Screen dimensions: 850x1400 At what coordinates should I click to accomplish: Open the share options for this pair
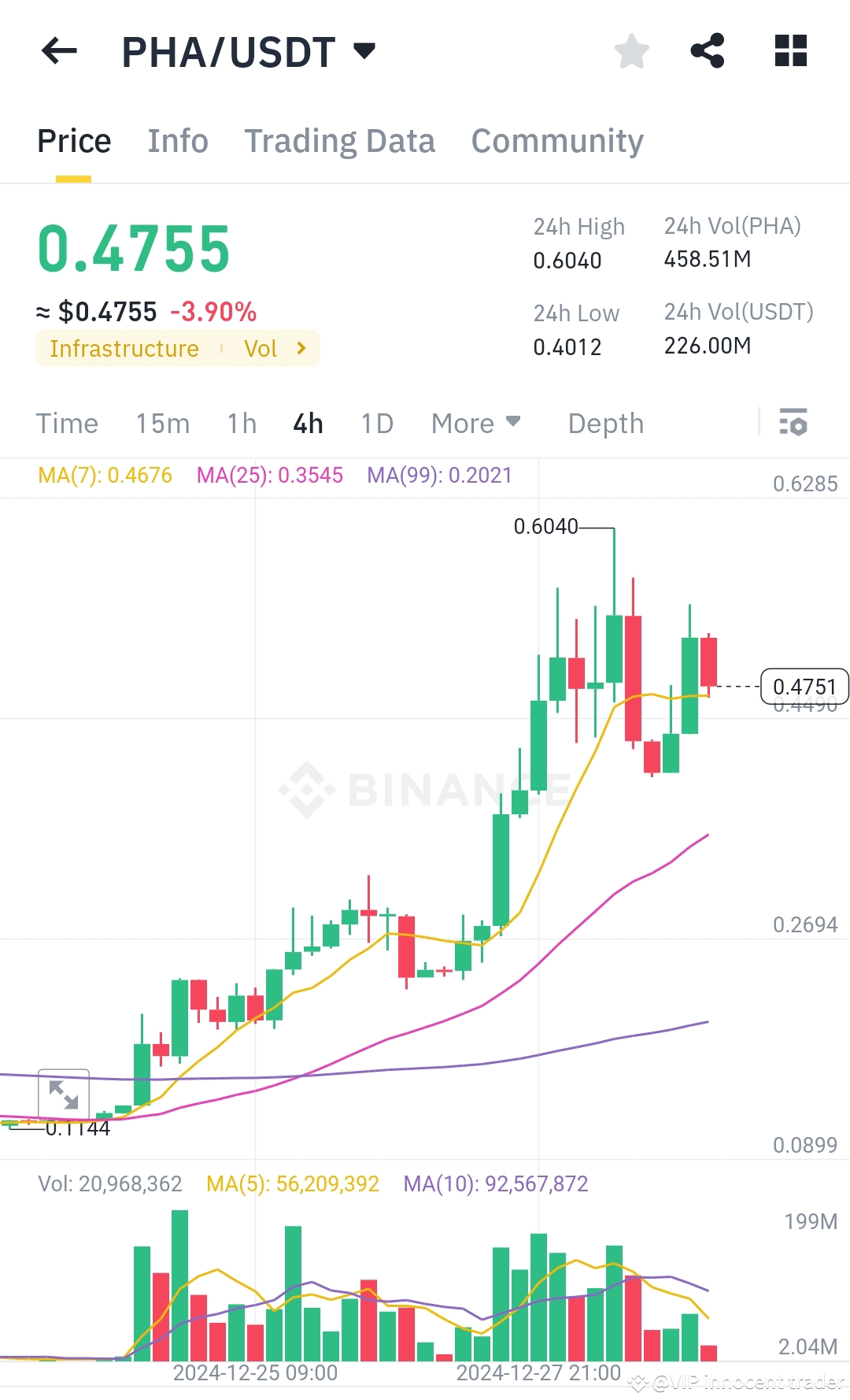[708, 51]
